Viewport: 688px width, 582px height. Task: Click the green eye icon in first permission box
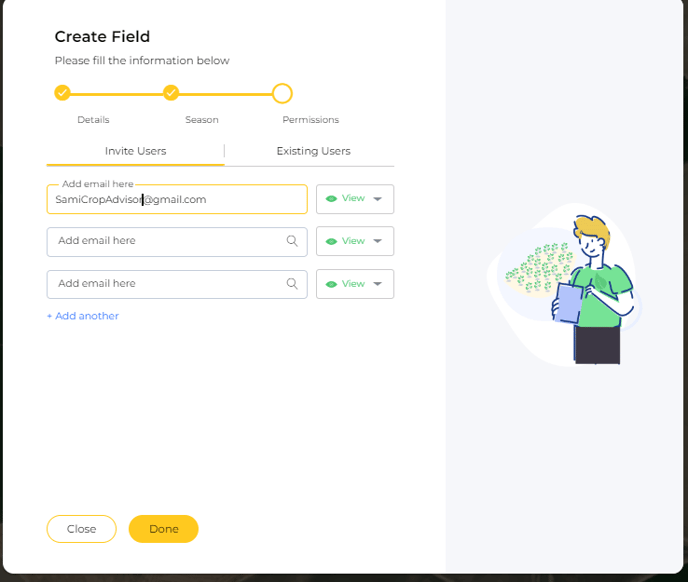tap(331, 199)
